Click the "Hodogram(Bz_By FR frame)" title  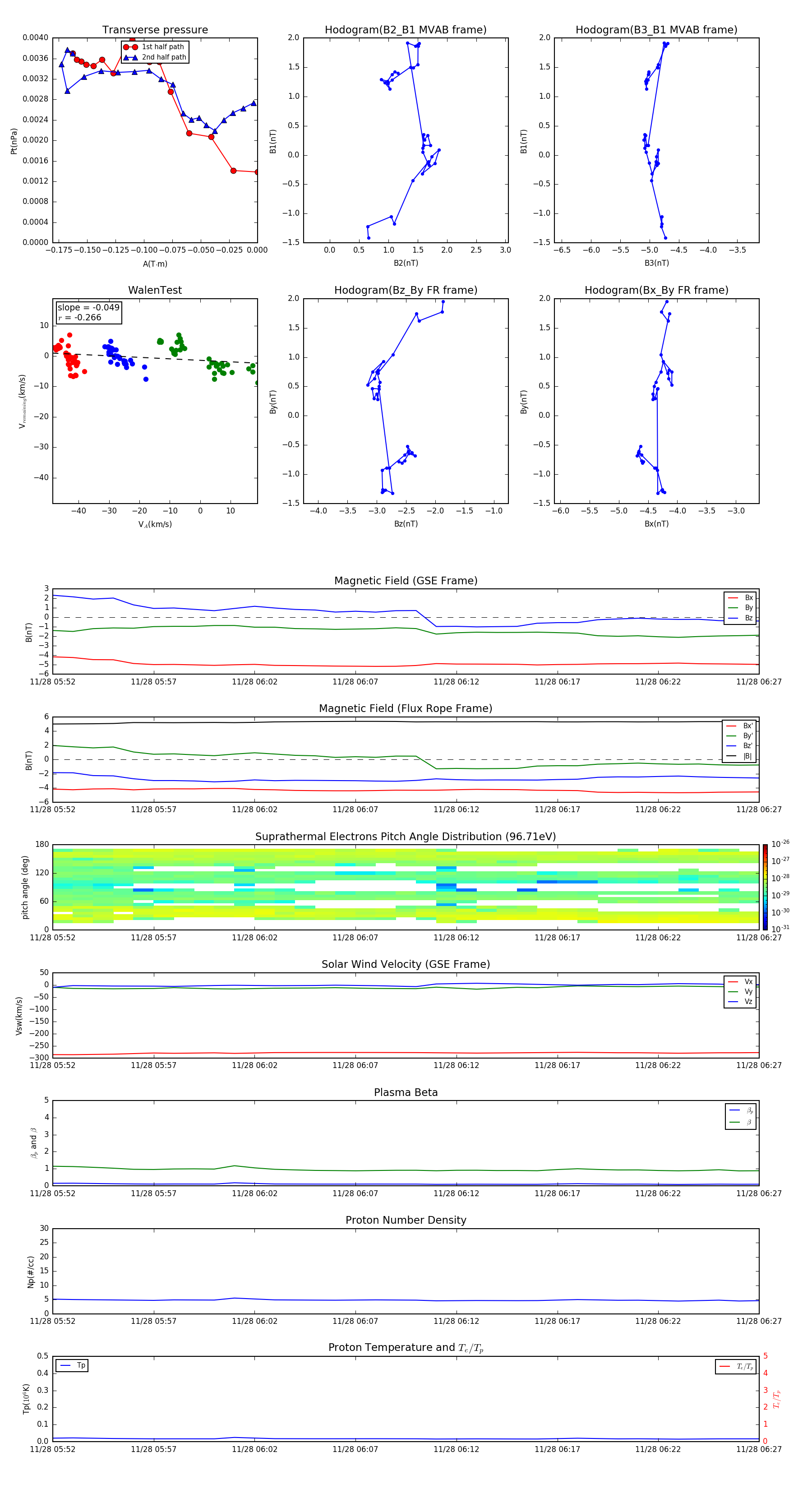[406, 290]
